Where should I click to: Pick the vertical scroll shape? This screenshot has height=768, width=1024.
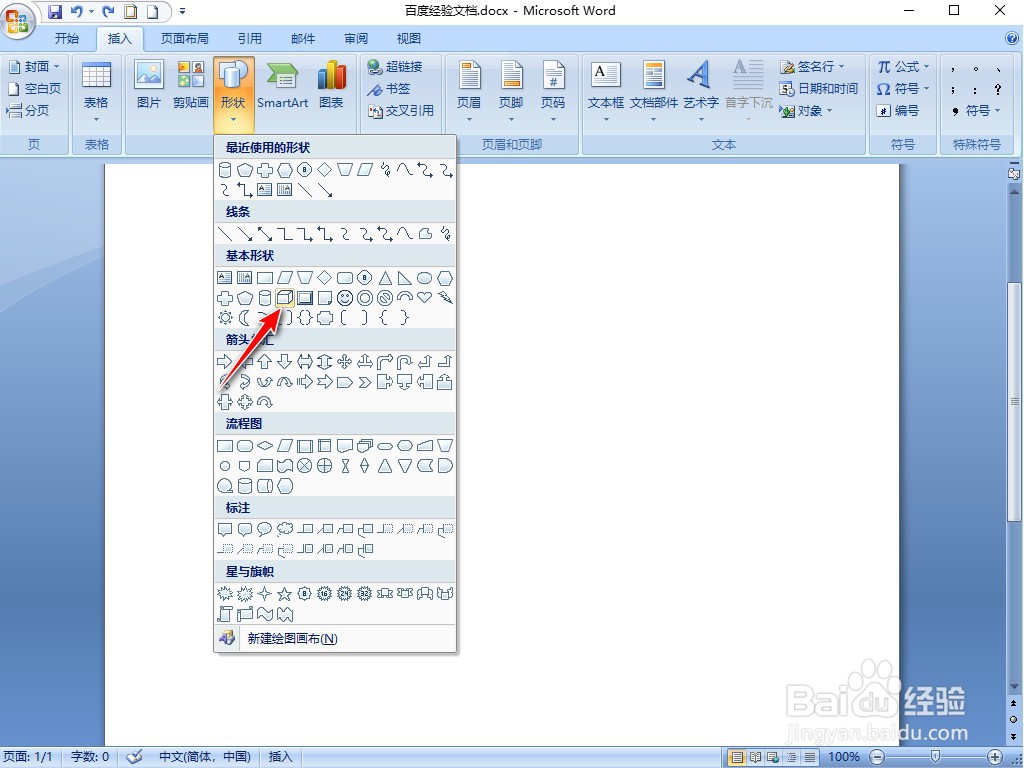point(225,614)
